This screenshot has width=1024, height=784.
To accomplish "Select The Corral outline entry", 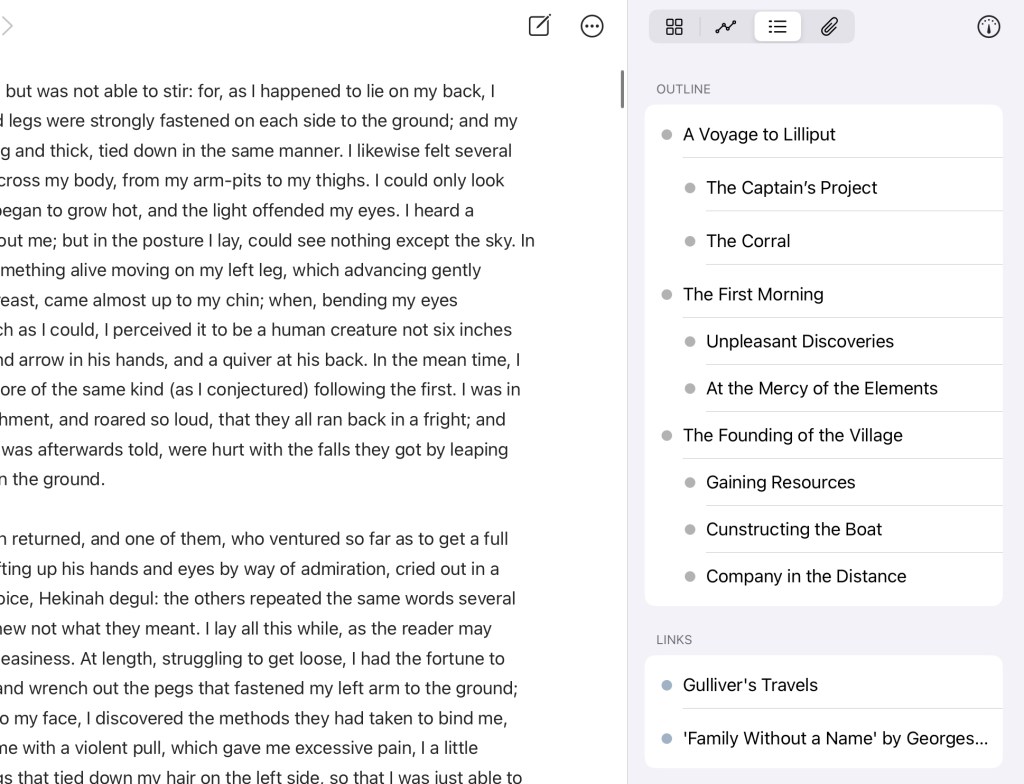I will point(748,241).
